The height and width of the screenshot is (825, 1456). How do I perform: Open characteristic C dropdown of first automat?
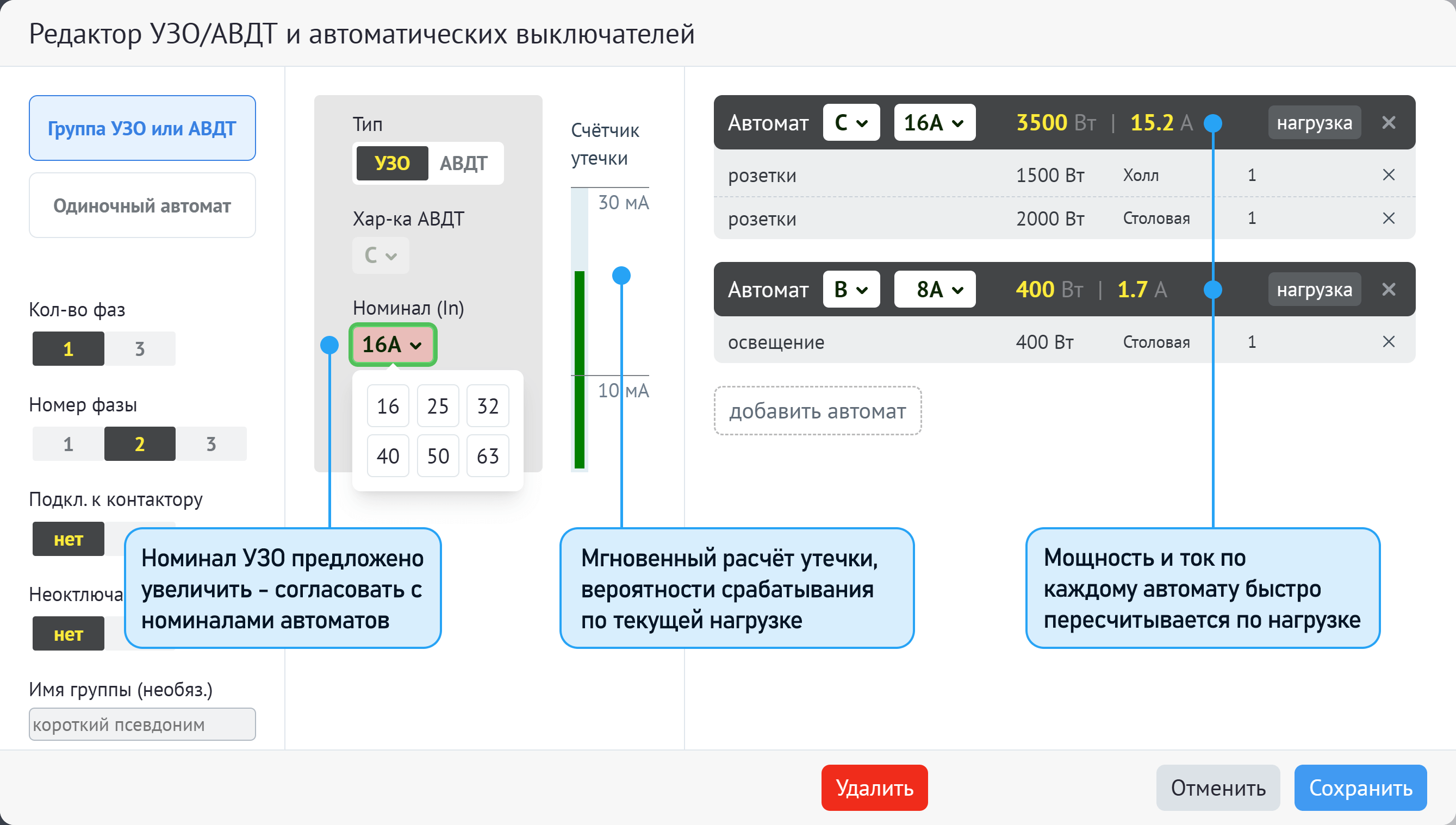(x=851, y=122)
